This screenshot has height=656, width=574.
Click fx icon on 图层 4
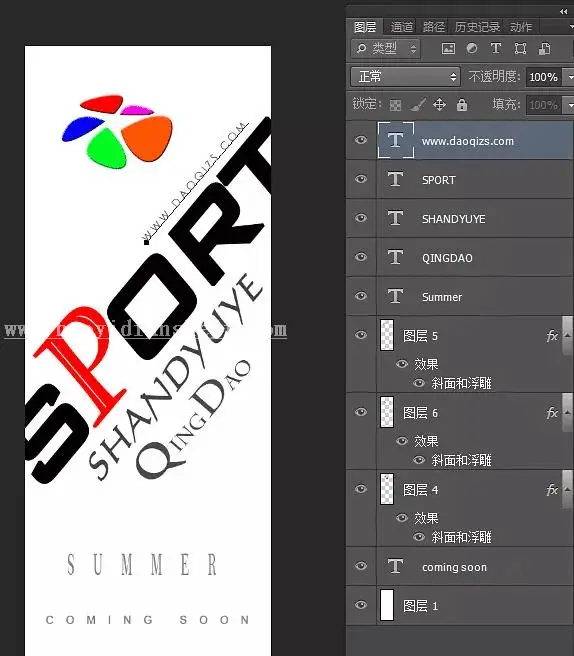click(552, 489)
